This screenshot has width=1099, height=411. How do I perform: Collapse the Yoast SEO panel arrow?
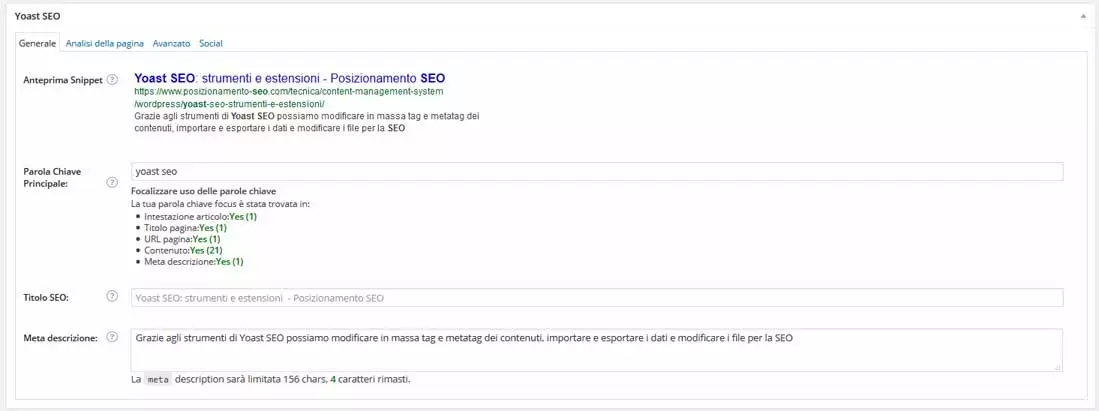(1083, 15)
